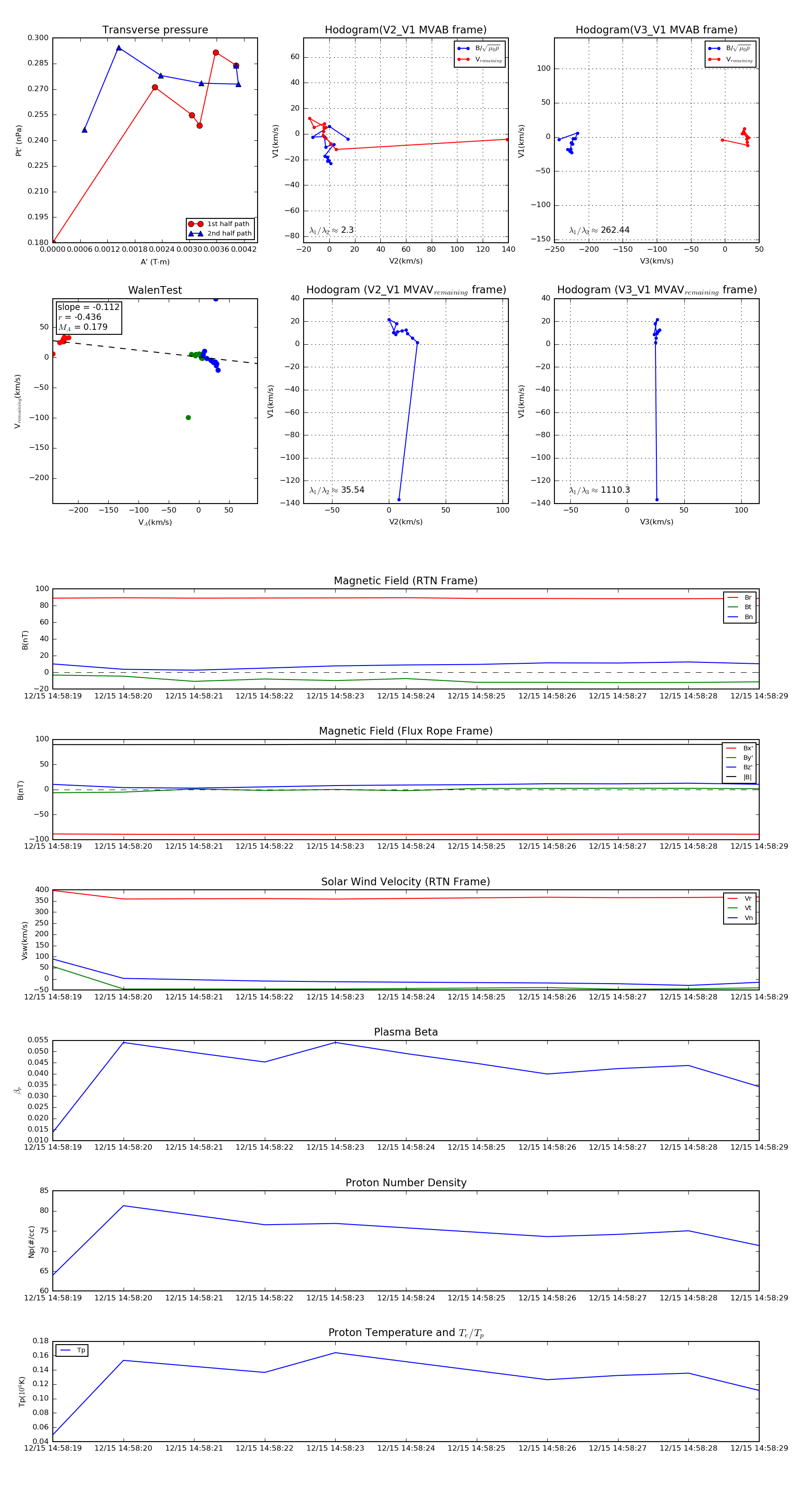Screen dimensions: 812x1489
Task: Click the topmost red circle in Transverse pressure
Action: (x=216, y=53)
